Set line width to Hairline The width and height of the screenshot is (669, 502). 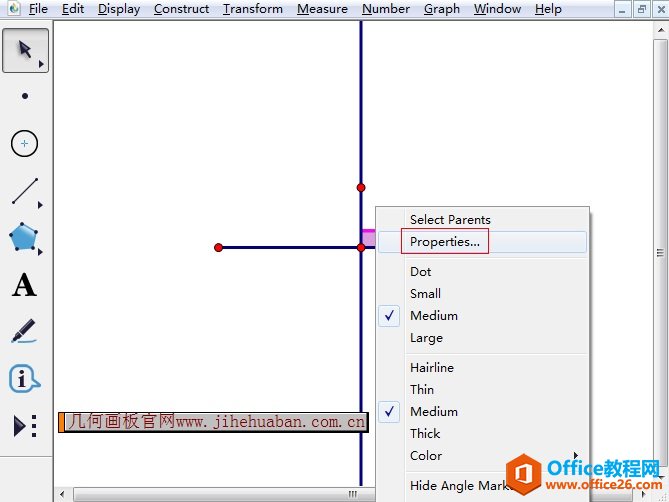pyautogui.click(x=483, y=368)
